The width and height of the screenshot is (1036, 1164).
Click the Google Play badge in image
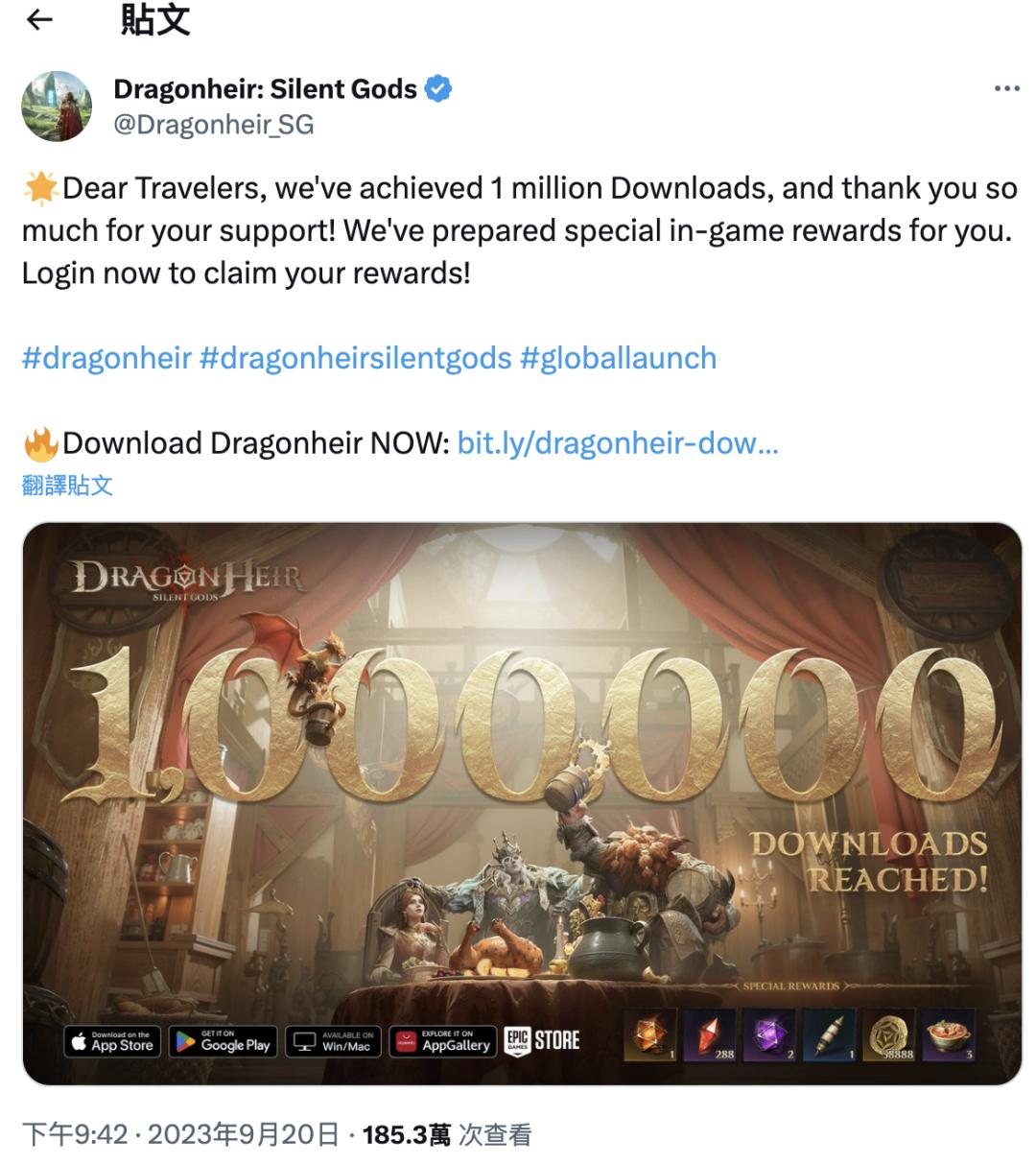pyautogui.click(x=224, y=1041)
